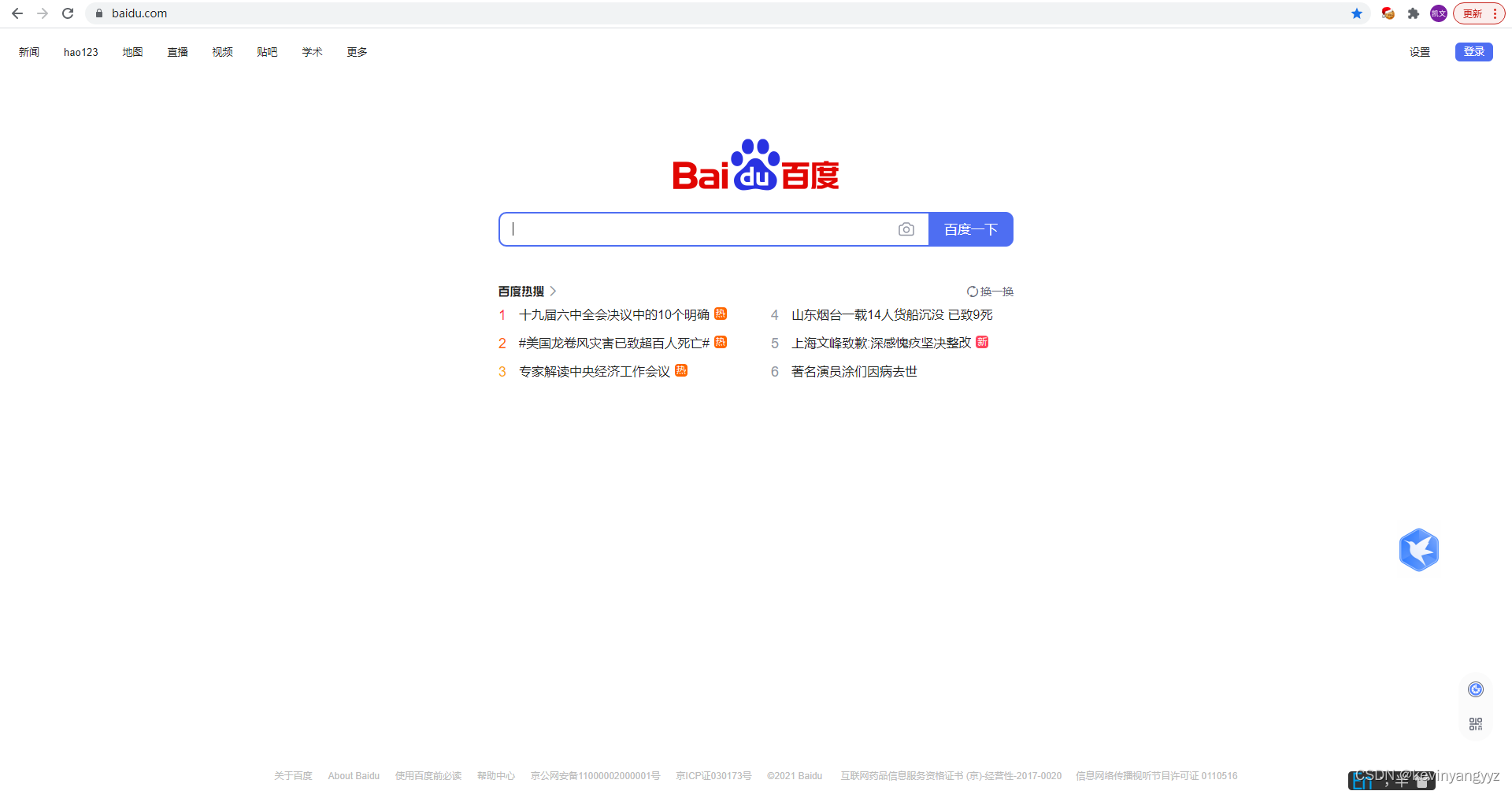
Task: Click the 新 badge on item 5
Action: [x=982, y=342]
